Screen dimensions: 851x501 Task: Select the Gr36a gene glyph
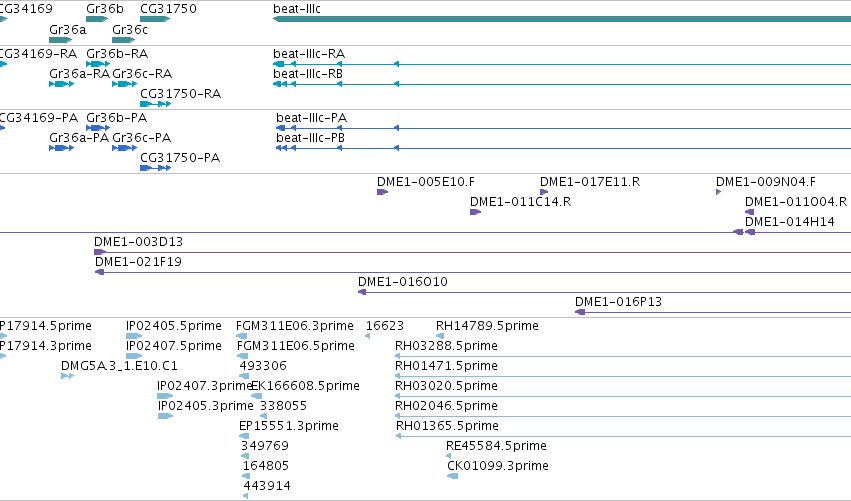(60, 40)
